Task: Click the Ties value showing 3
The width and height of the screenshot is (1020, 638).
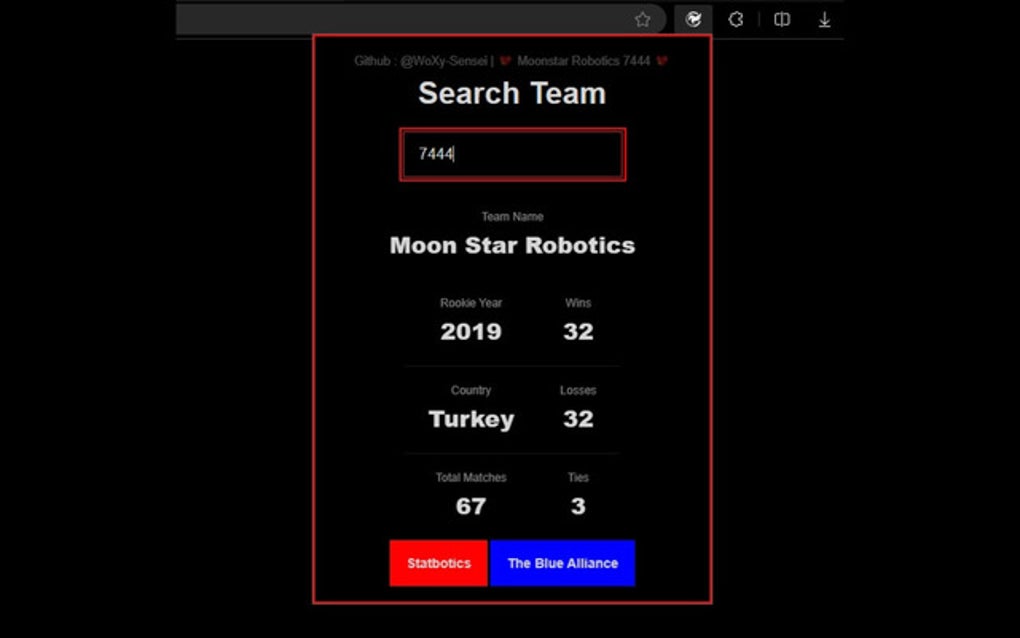Action: (578, 506)
